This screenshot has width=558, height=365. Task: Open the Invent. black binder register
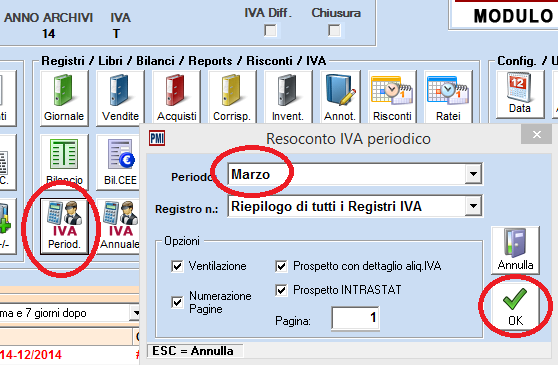288,97
